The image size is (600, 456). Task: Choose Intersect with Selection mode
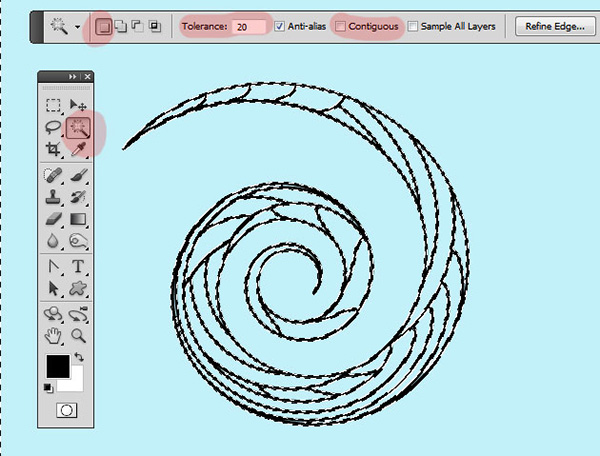155,26
